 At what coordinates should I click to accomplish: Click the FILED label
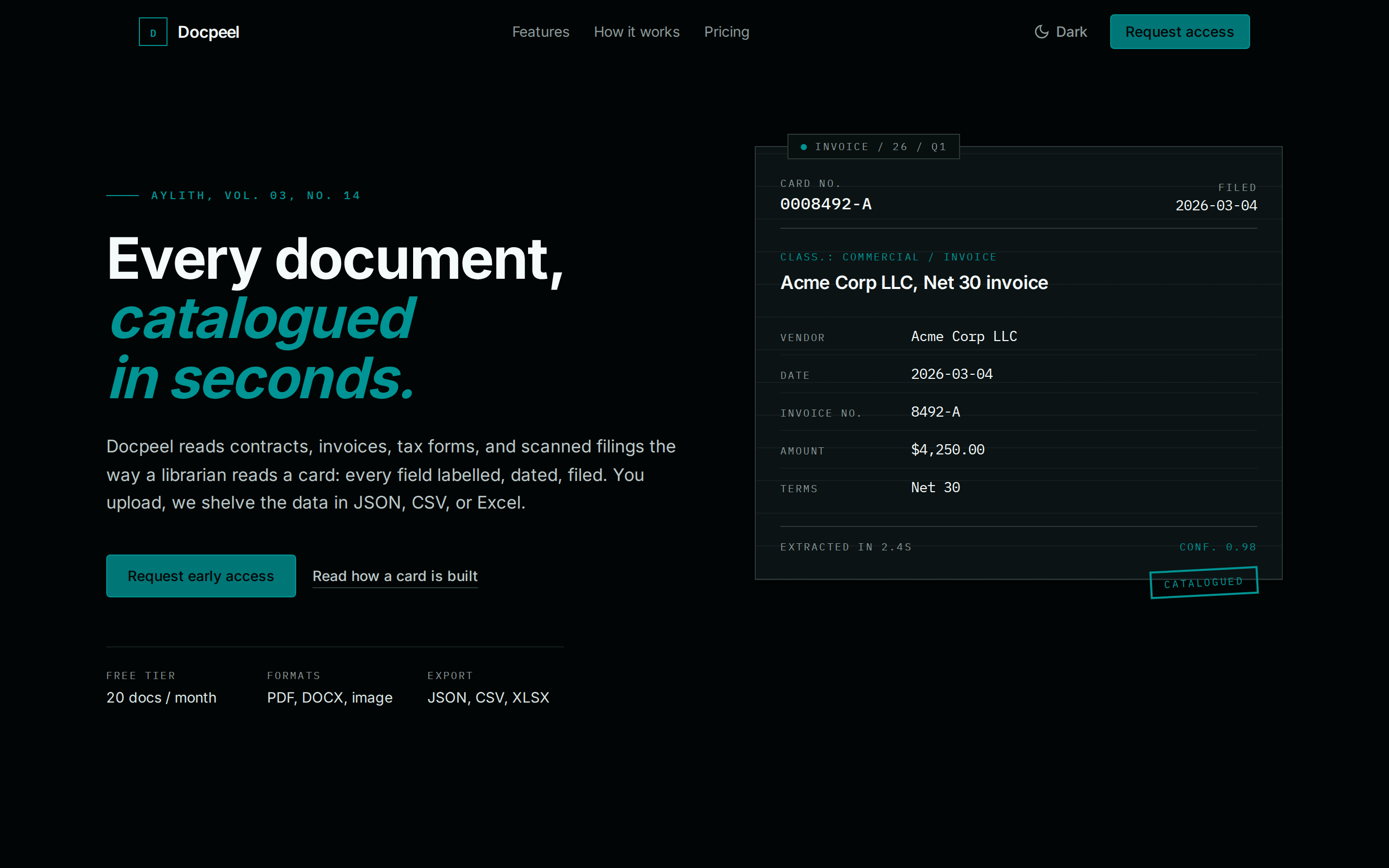[1237, 188]
